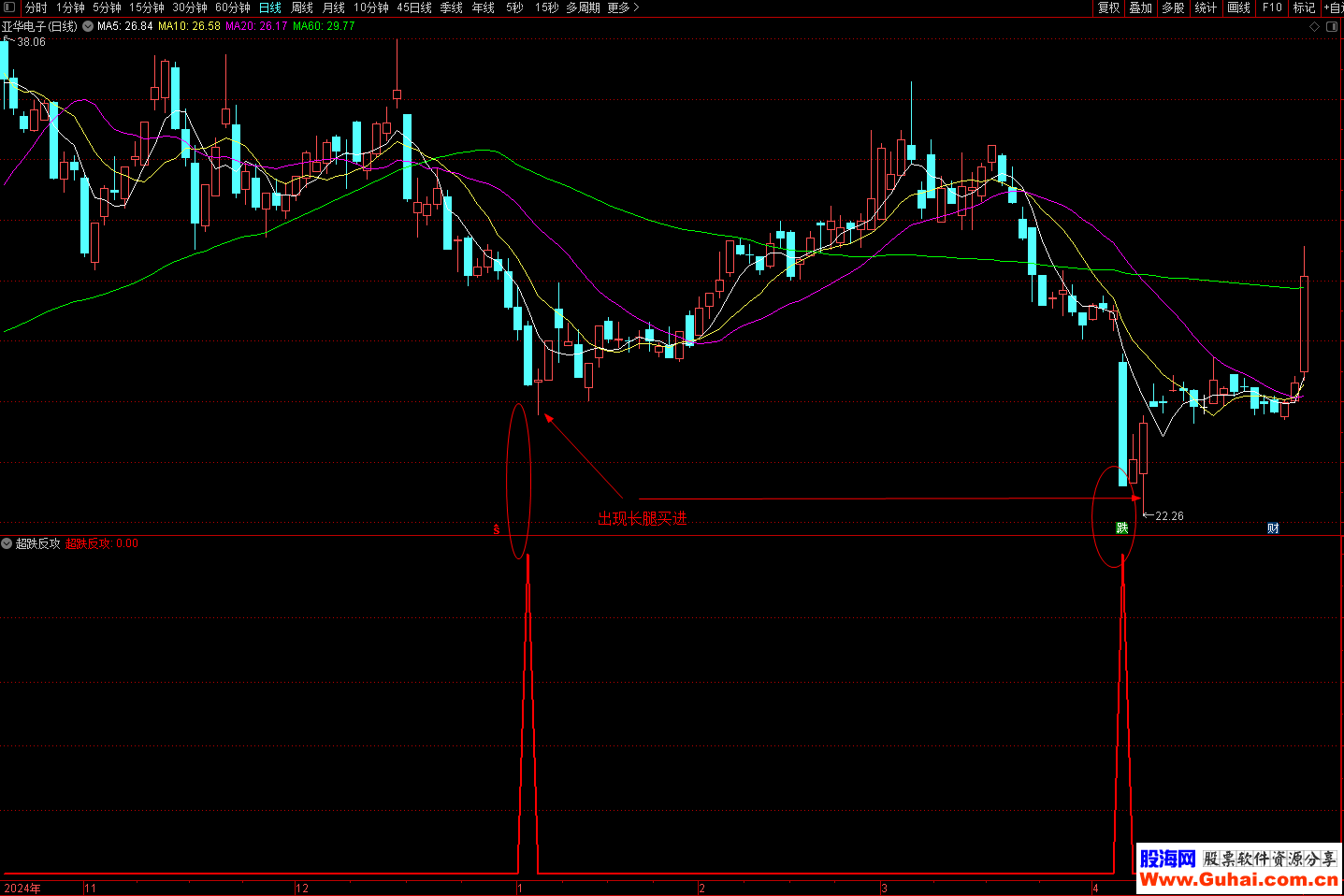Click the red 超跌反攻: 0.00 value
The image size is (1344, 896).
(102, 543)
